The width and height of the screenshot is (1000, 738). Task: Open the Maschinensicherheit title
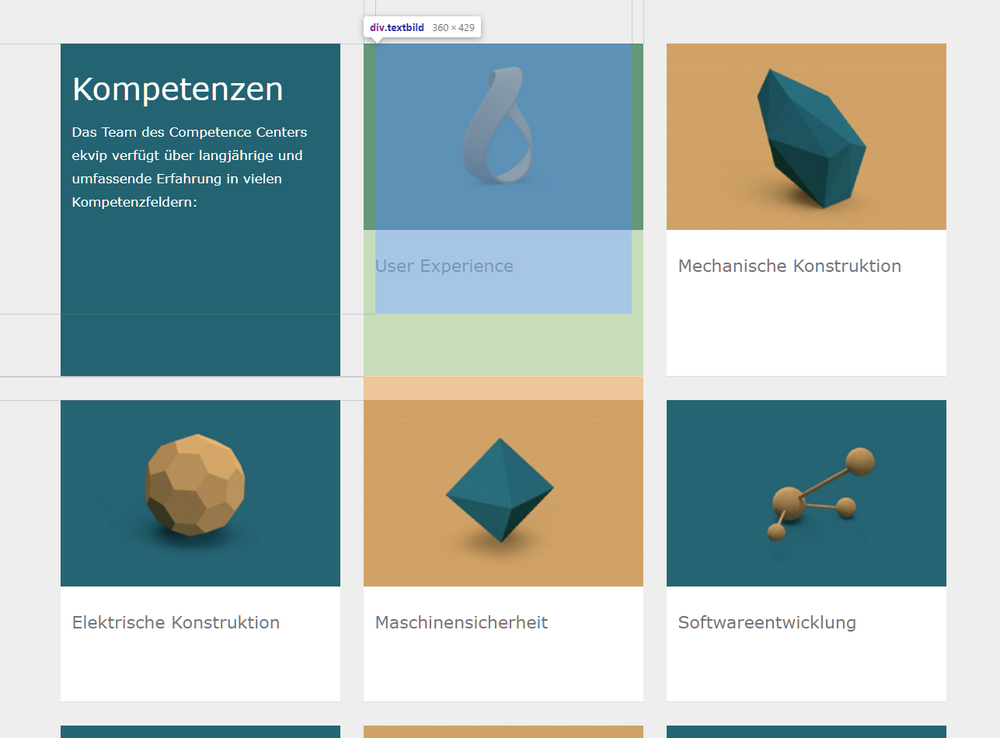click(x=461, y=622)
